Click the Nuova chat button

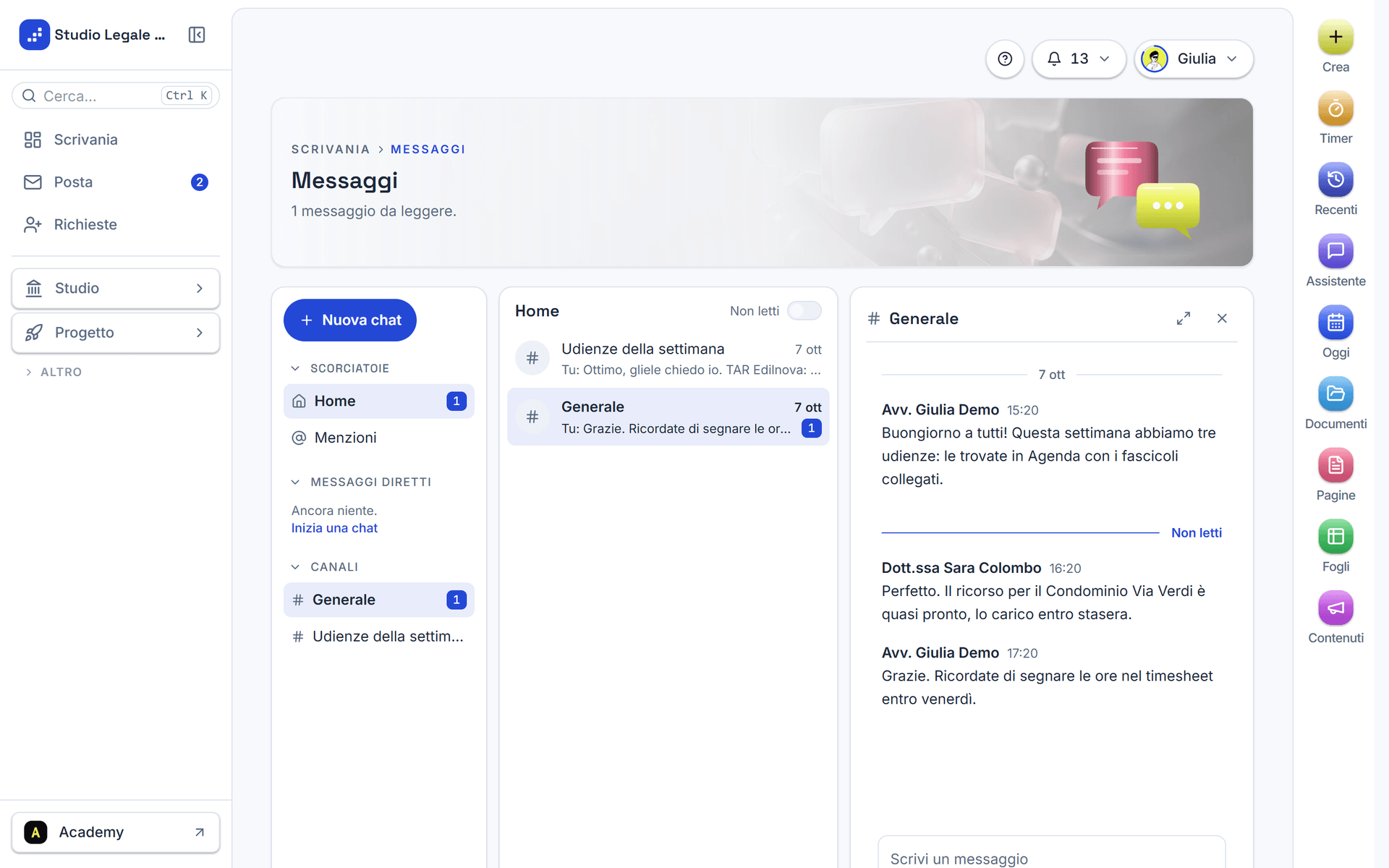coord(350,320)
